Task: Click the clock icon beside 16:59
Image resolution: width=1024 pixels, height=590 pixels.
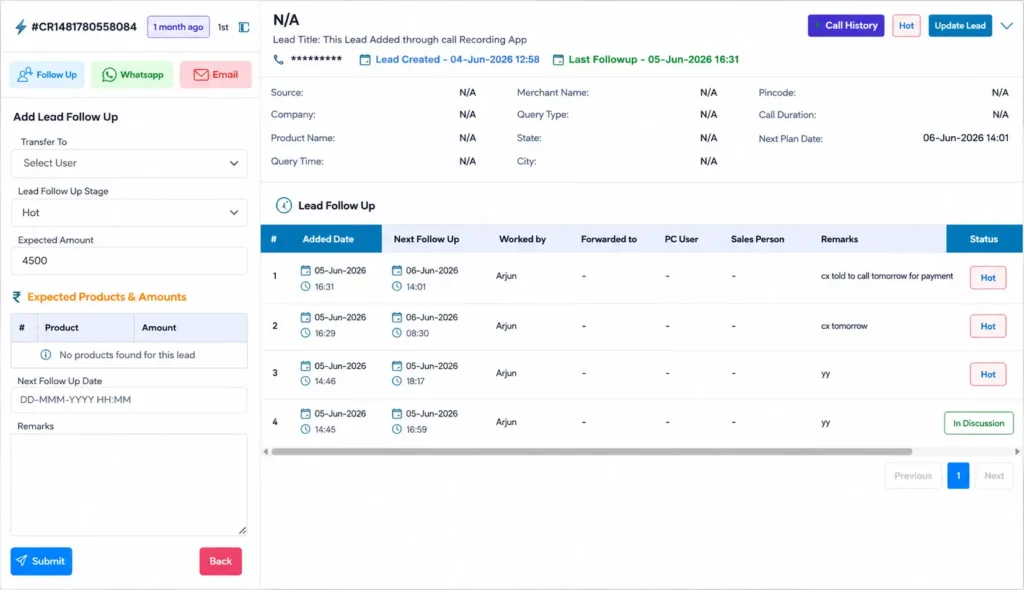Action: pyautogui.click(x=397, y=429)
